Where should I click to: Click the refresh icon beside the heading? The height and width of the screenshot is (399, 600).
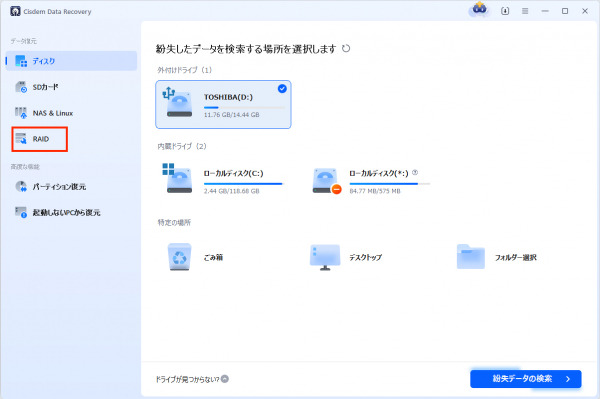[346, 49]
